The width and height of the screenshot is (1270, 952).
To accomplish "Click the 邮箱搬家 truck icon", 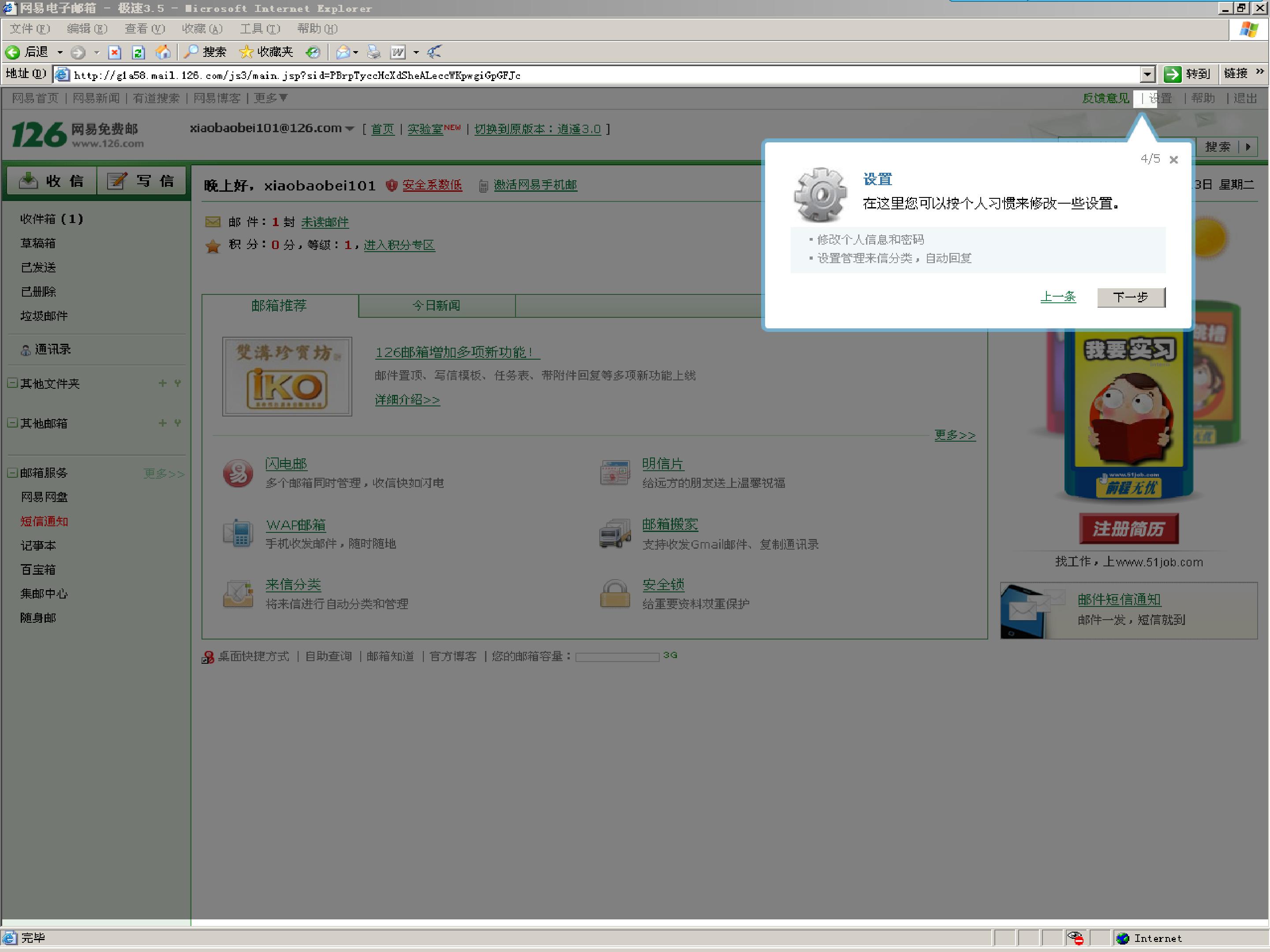I will [x=614, y=533].
